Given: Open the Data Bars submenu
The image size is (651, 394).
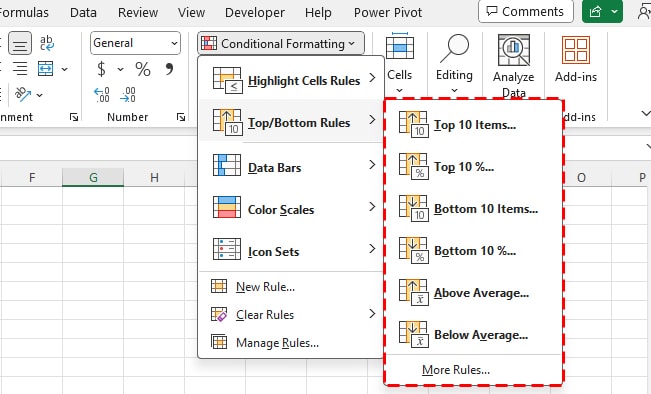Looking at the screenshot, I should click(292, 166).
